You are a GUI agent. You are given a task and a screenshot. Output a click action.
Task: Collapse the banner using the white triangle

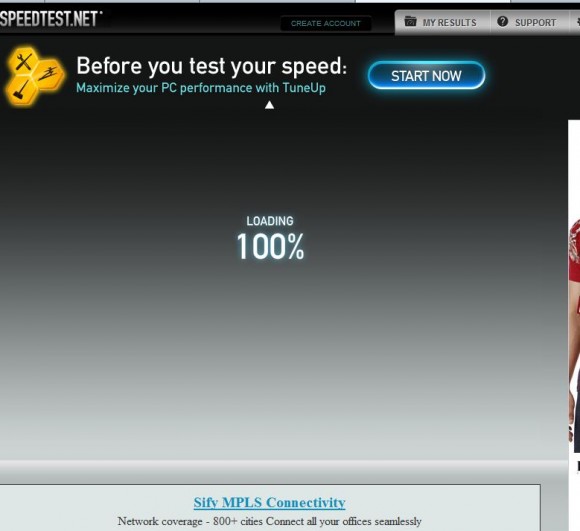[269, 105]
